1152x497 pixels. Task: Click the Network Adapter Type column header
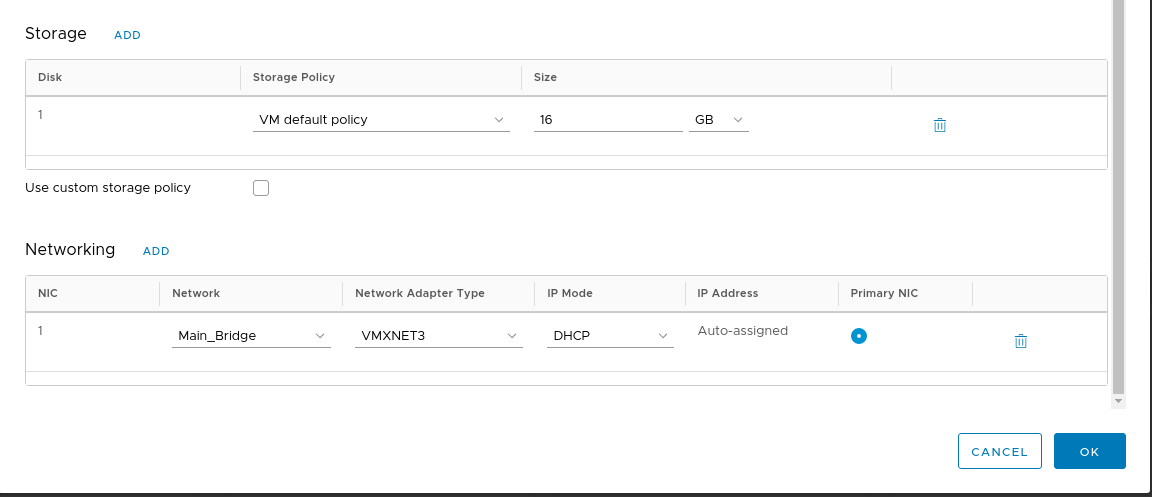coord(420,293)
